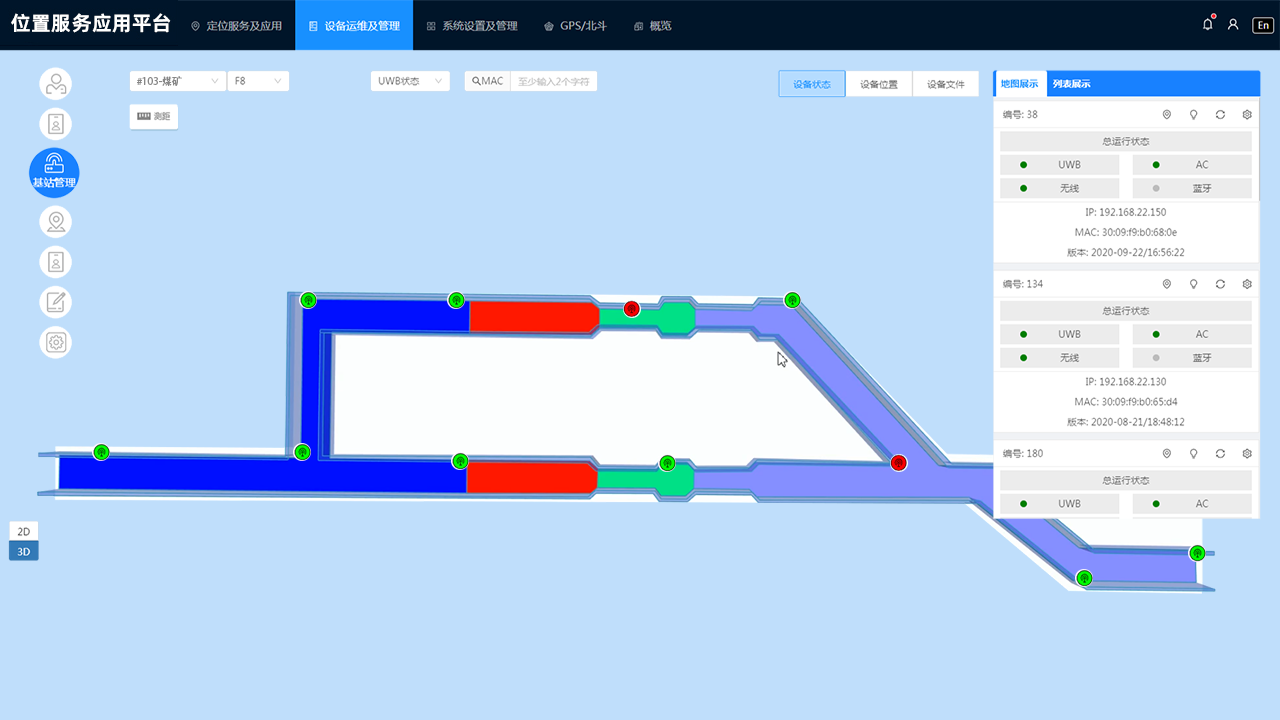1280x720 pixels.
Task: Select the red station marker on the upper corridor
Action: click(x=631, y=309)
